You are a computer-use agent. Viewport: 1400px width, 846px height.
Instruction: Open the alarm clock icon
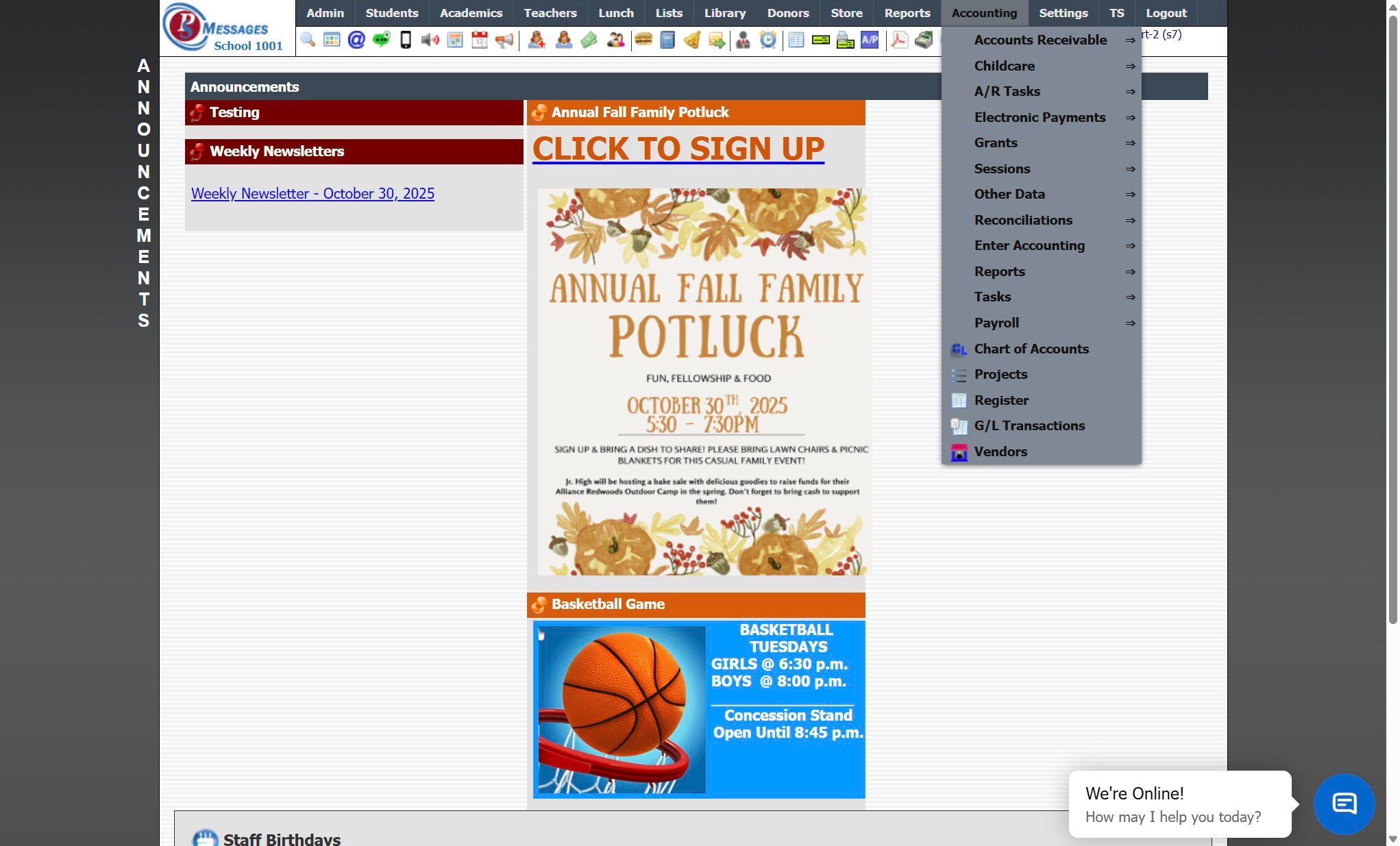point(768,40)
